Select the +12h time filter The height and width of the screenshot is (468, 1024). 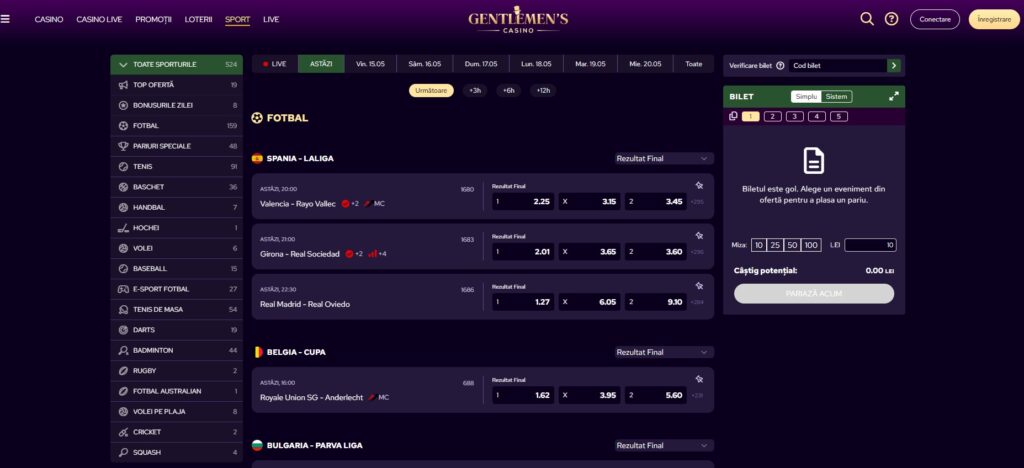pos(543,91)
